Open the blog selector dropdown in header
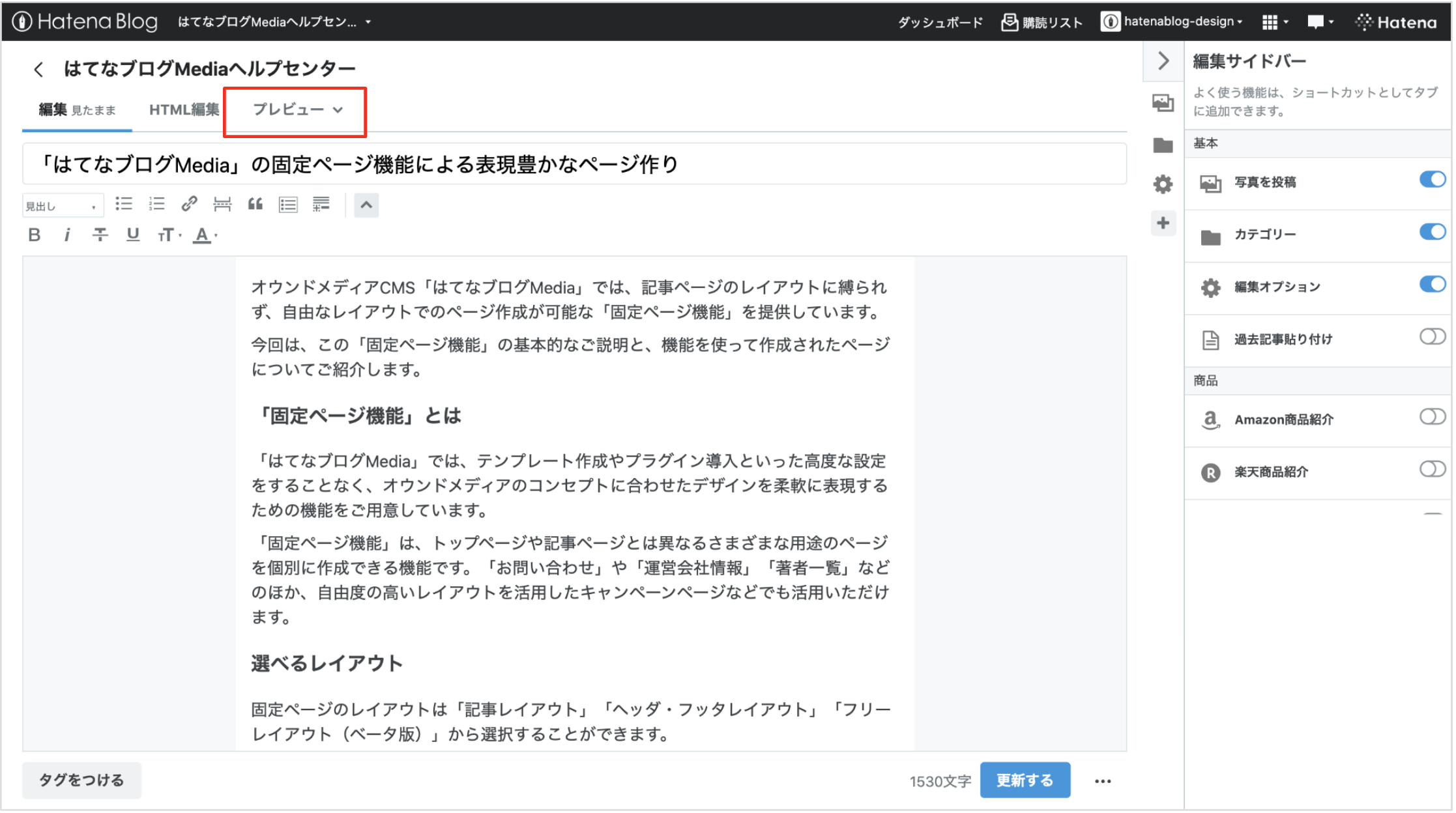1456x813 pixels. [x=274, y=22]
